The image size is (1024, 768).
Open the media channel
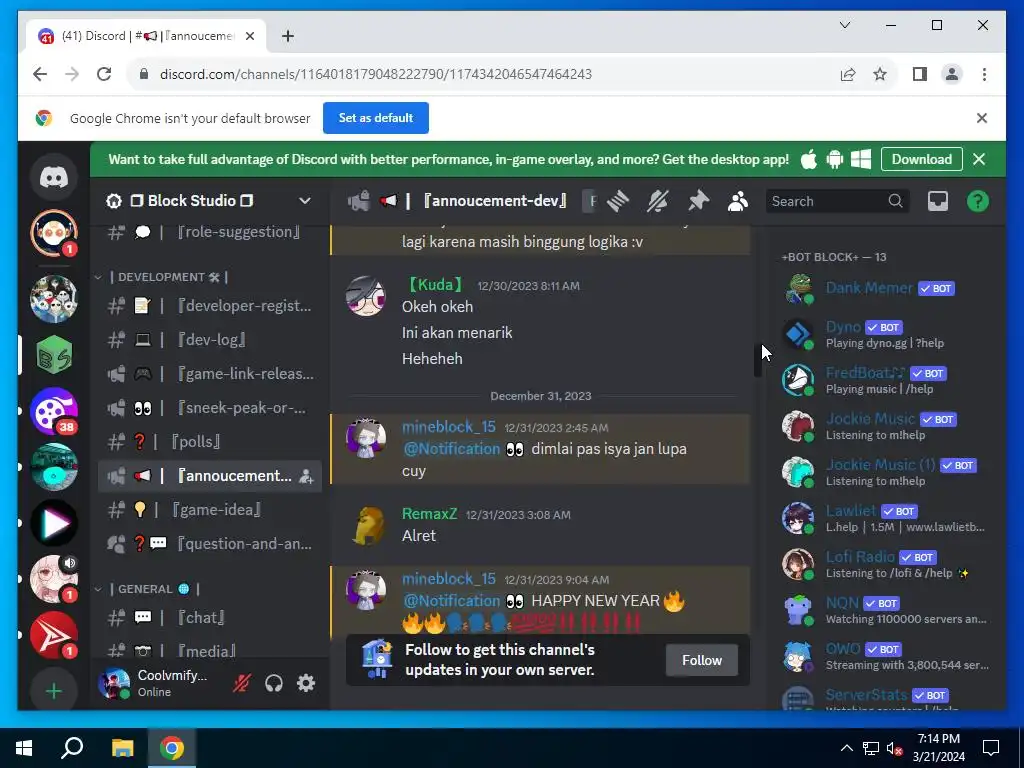(209, 650)
